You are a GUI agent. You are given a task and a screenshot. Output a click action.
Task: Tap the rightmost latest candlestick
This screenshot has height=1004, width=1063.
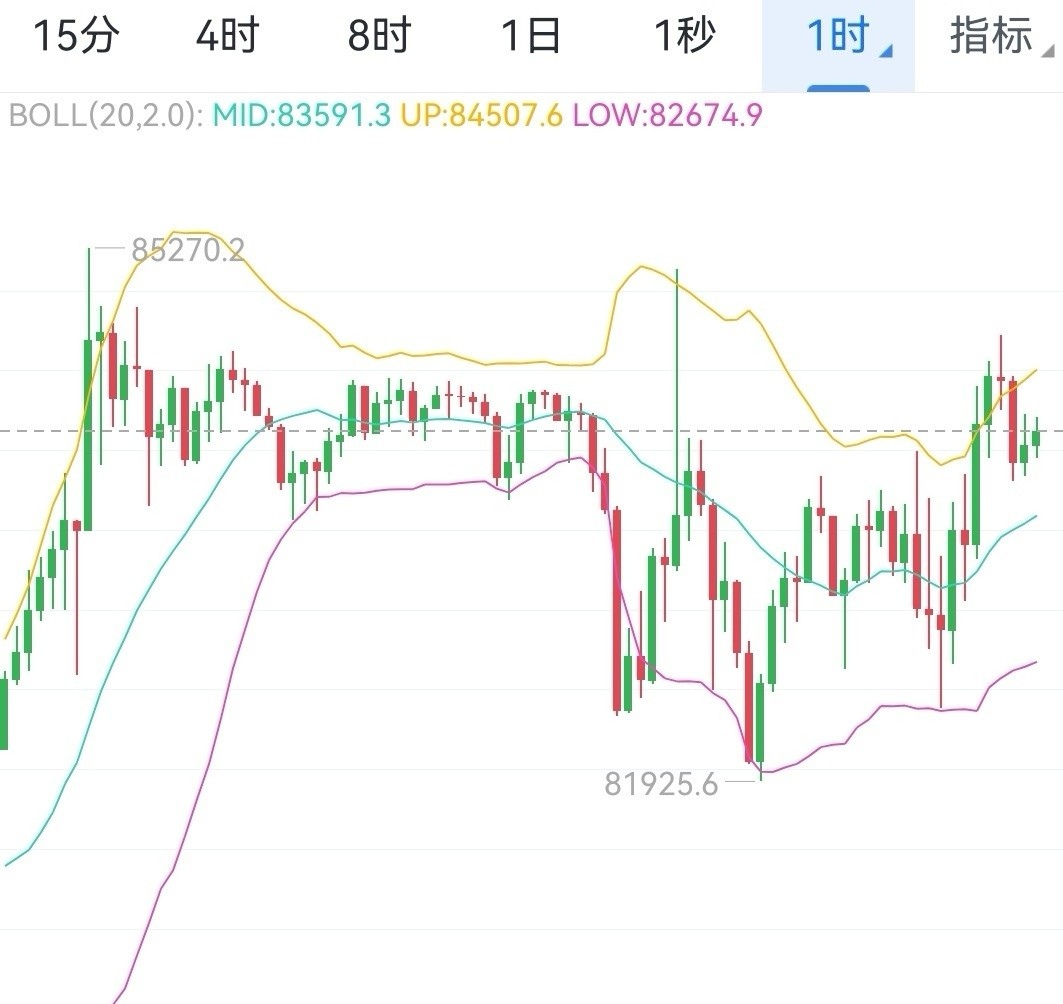[x=1036, y=437]
